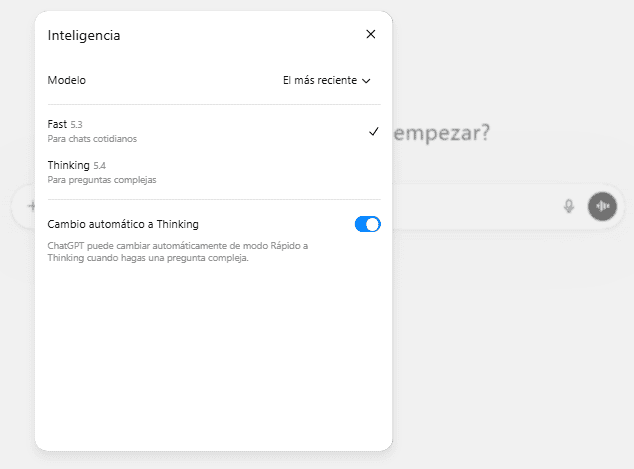
Task: Click the plus attach icon
Action: point(30,207)
